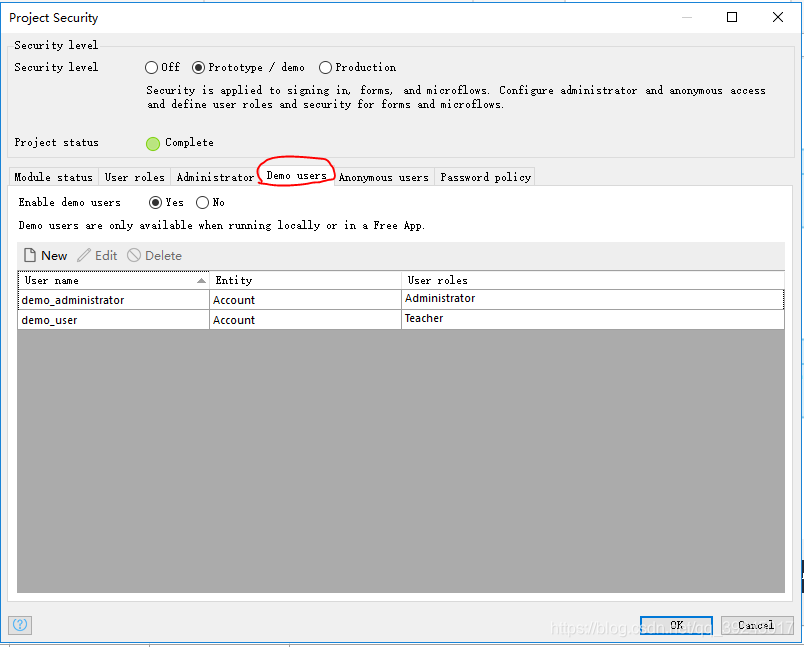Click the New demo user icon

click(30, 255)
